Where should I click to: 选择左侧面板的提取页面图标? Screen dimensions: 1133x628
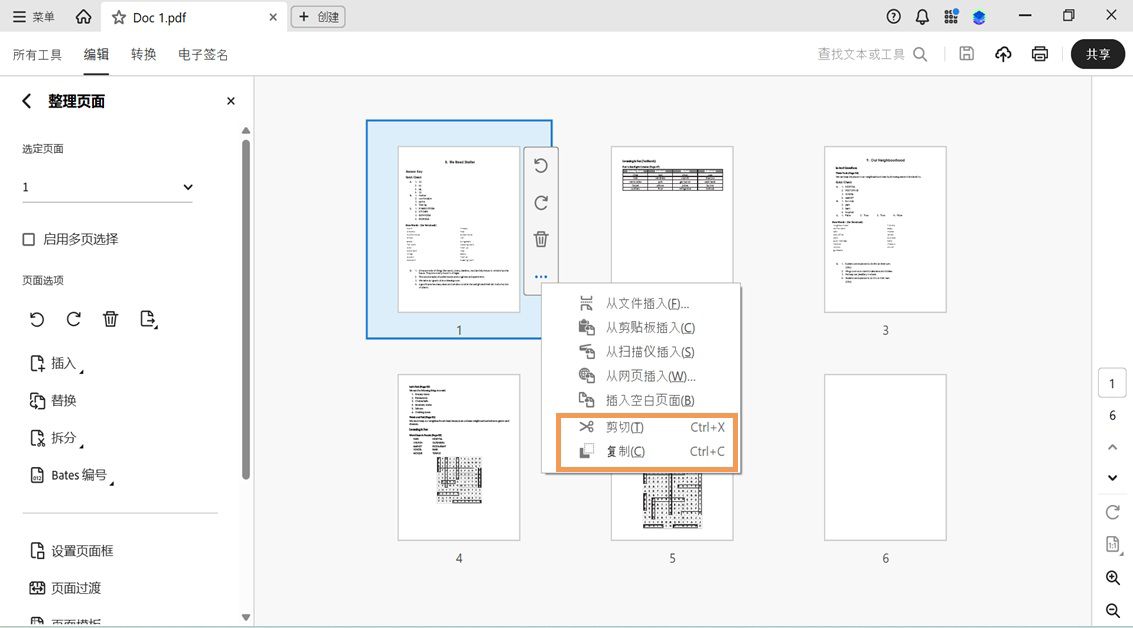(149, 318)
